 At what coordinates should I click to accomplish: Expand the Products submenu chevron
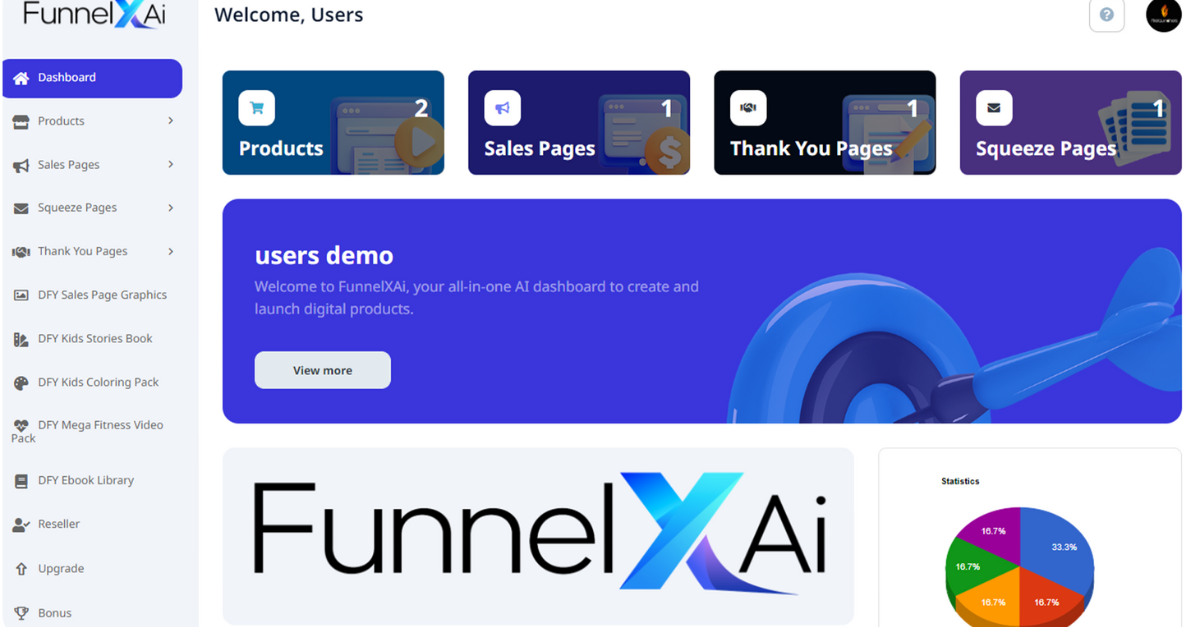tap(171, 121)
